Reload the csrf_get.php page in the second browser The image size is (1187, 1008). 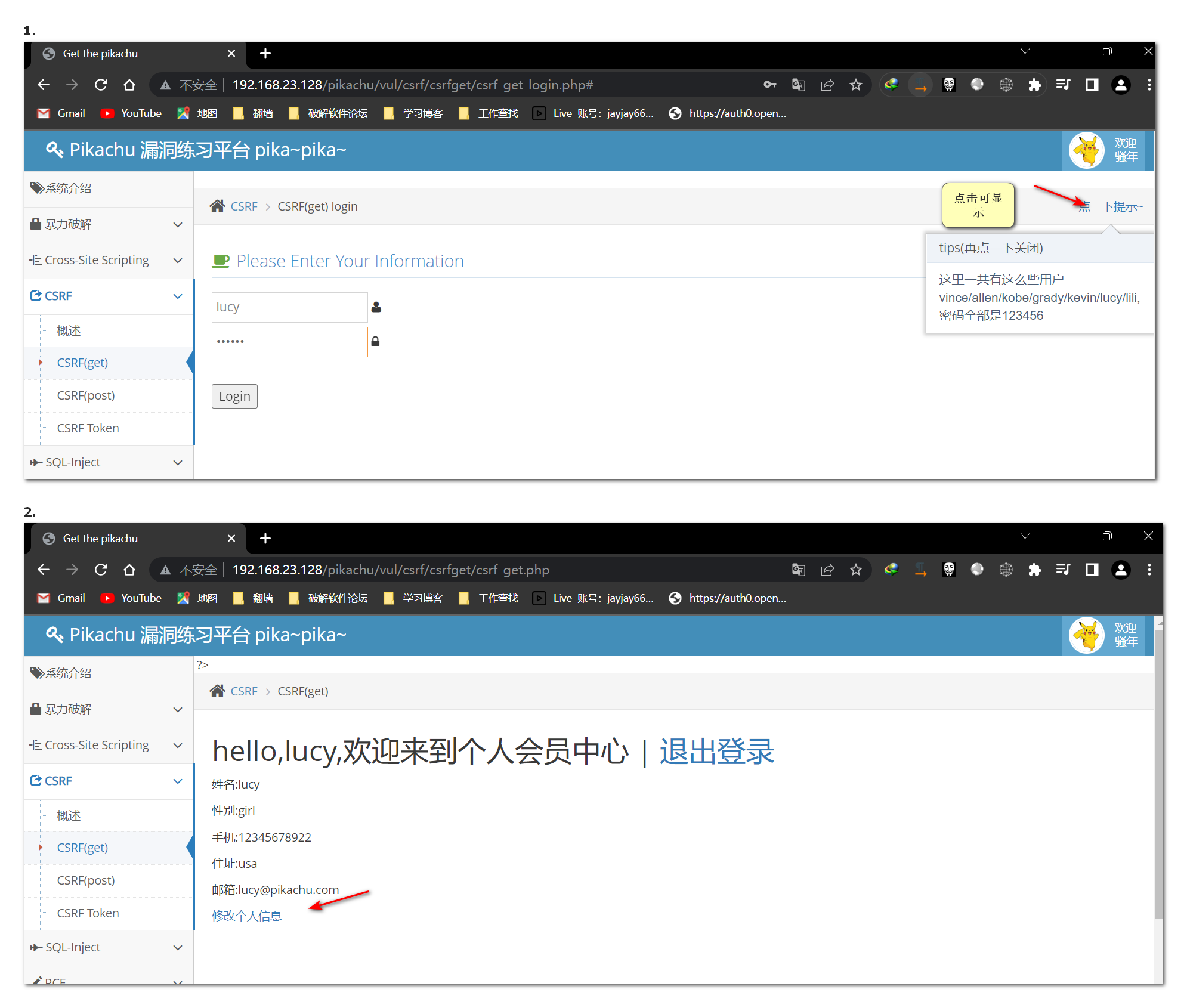point(101,570)
